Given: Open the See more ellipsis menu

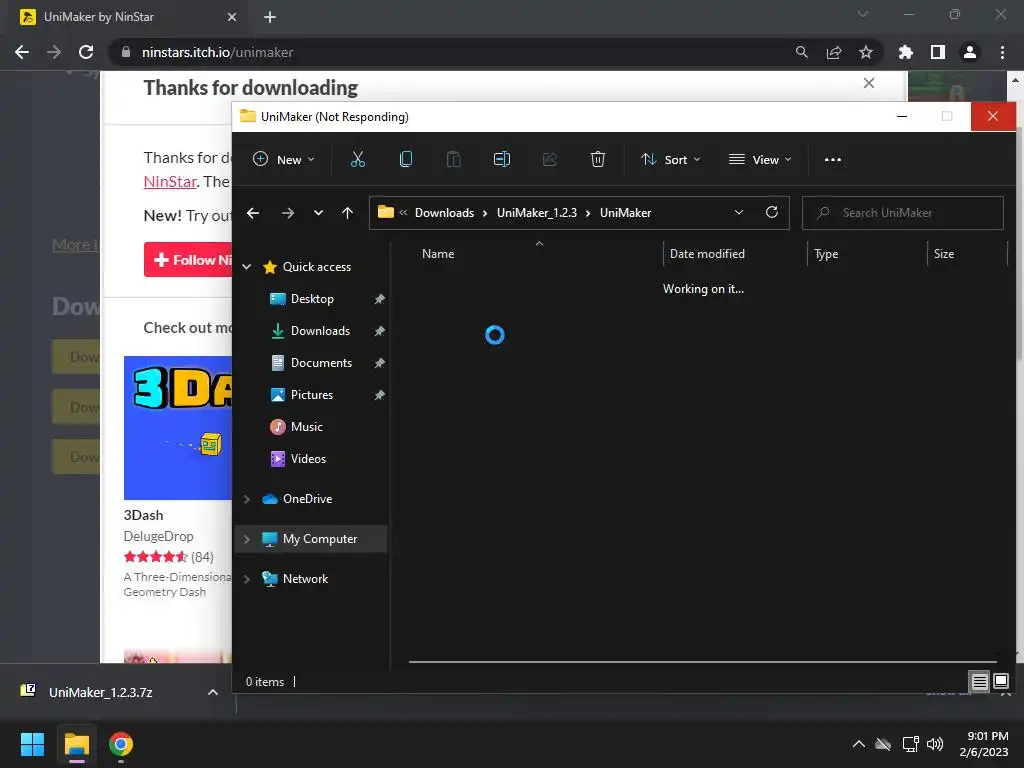Looking at the screenshot, I should (833, 159).
